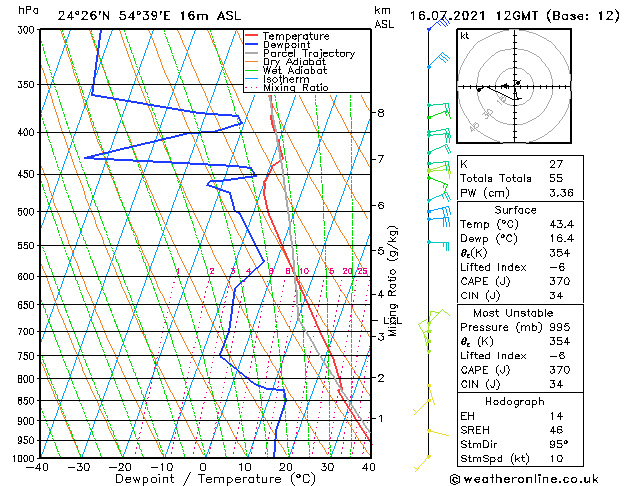
Task: Click the Dry Adiabat legend entry
Action: coord(286,62)
